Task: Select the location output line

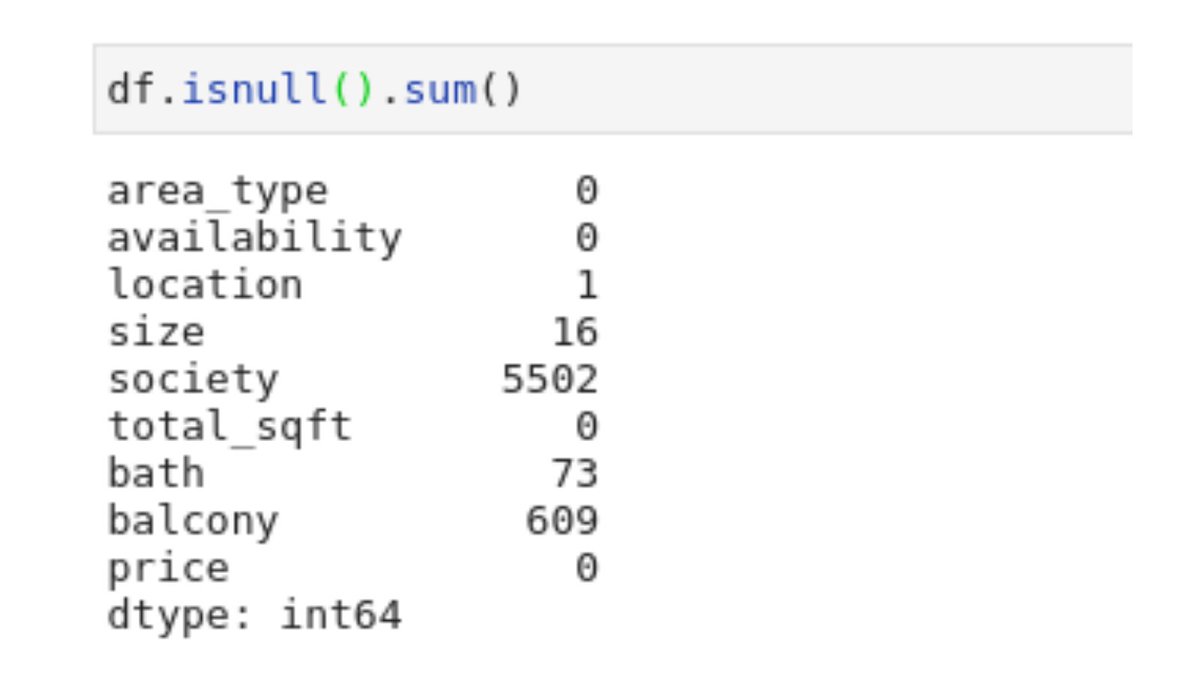Action: (200, 284)
